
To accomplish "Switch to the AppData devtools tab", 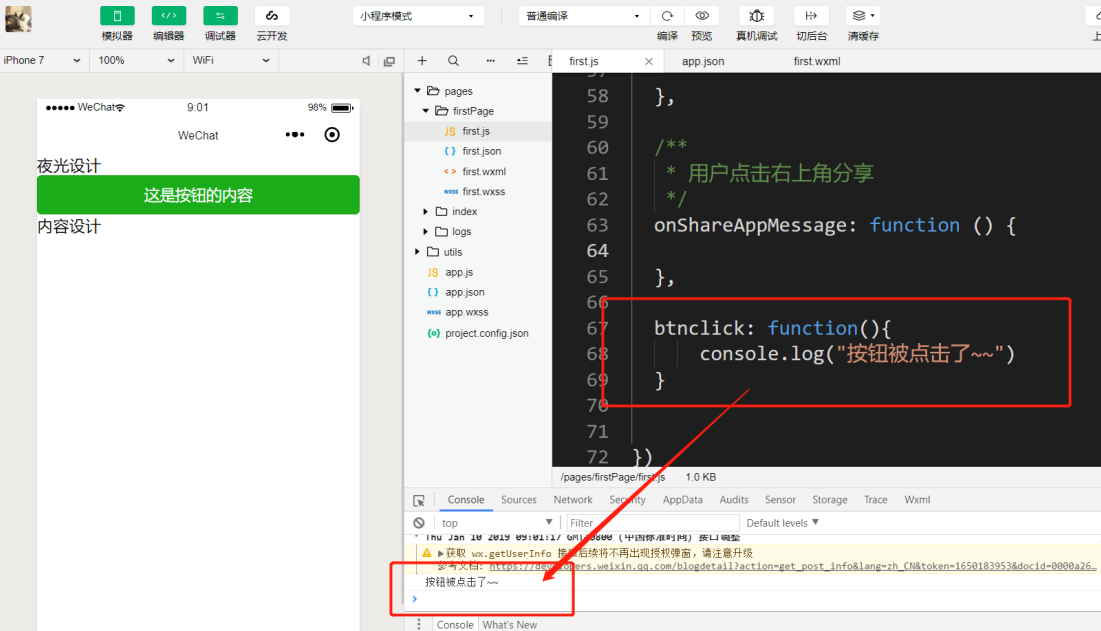I will (x=683, y=500).
